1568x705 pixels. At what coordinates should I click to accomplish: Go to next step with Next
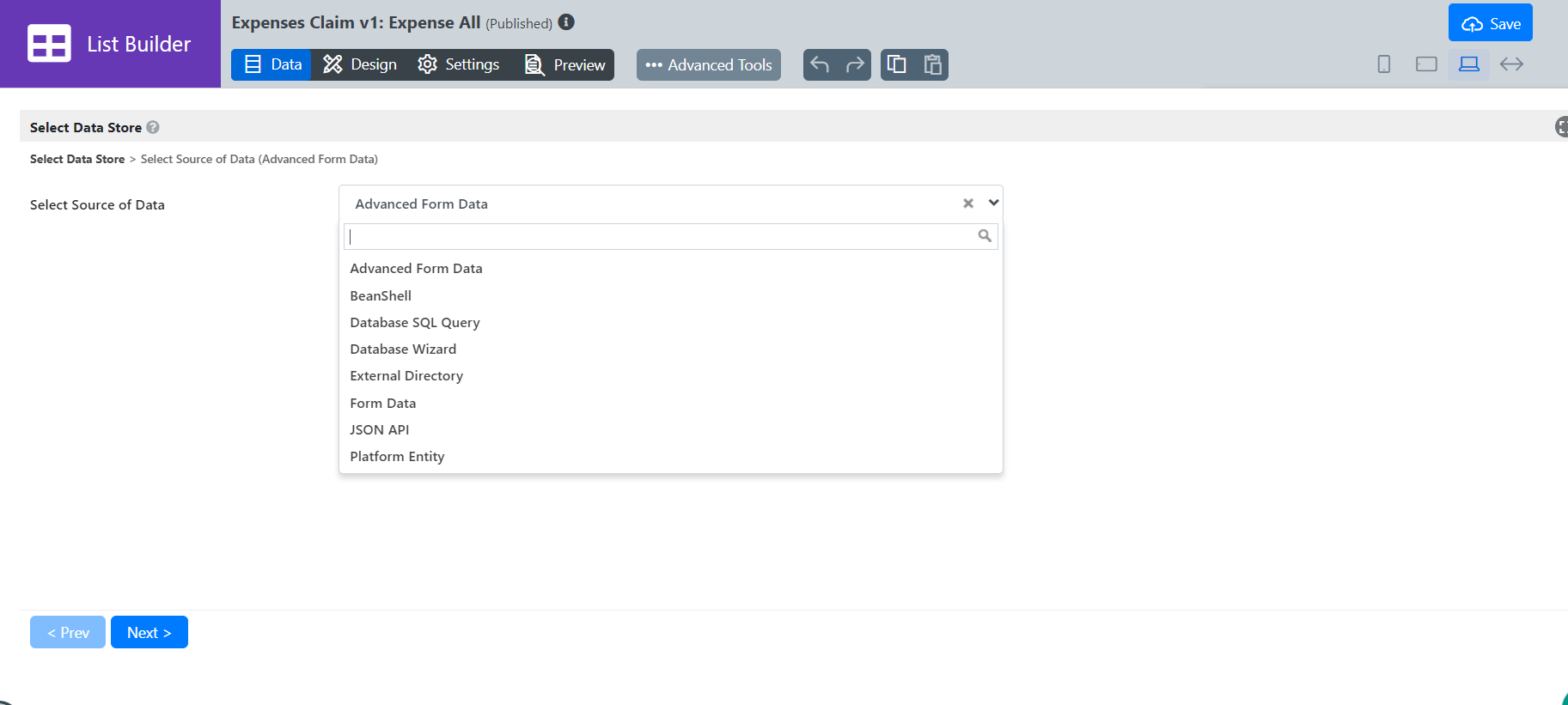(149, 632)
